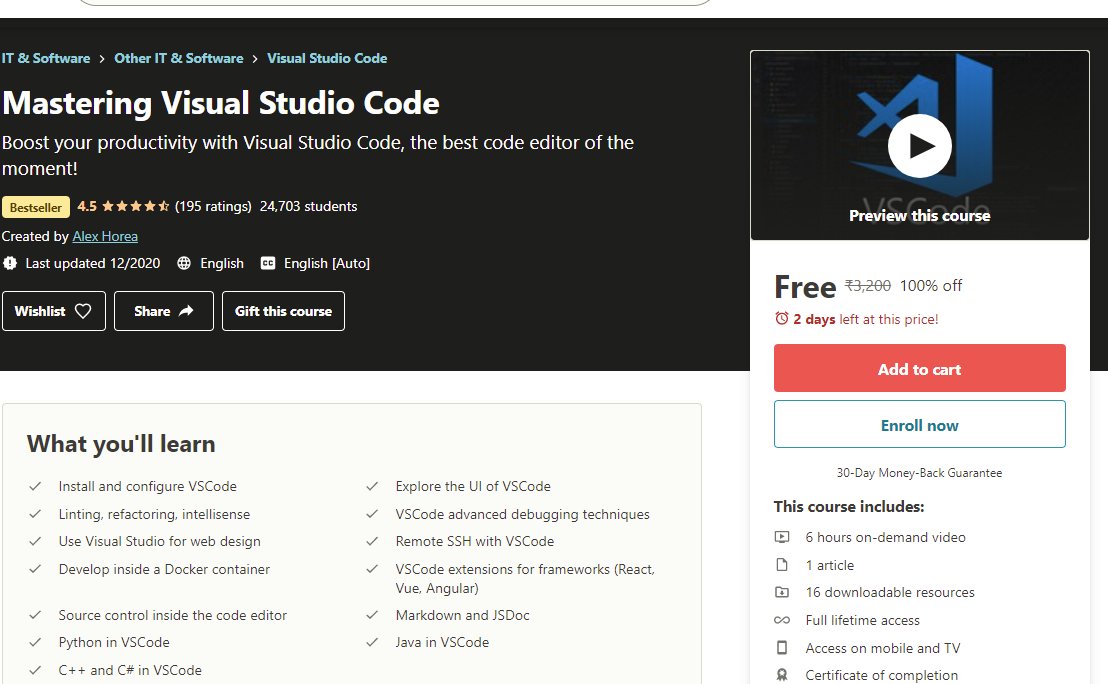Click the 24,703 students count
Image resolution: width=1108 pixels, height=684 pixels.
click(x=308, y=206)
